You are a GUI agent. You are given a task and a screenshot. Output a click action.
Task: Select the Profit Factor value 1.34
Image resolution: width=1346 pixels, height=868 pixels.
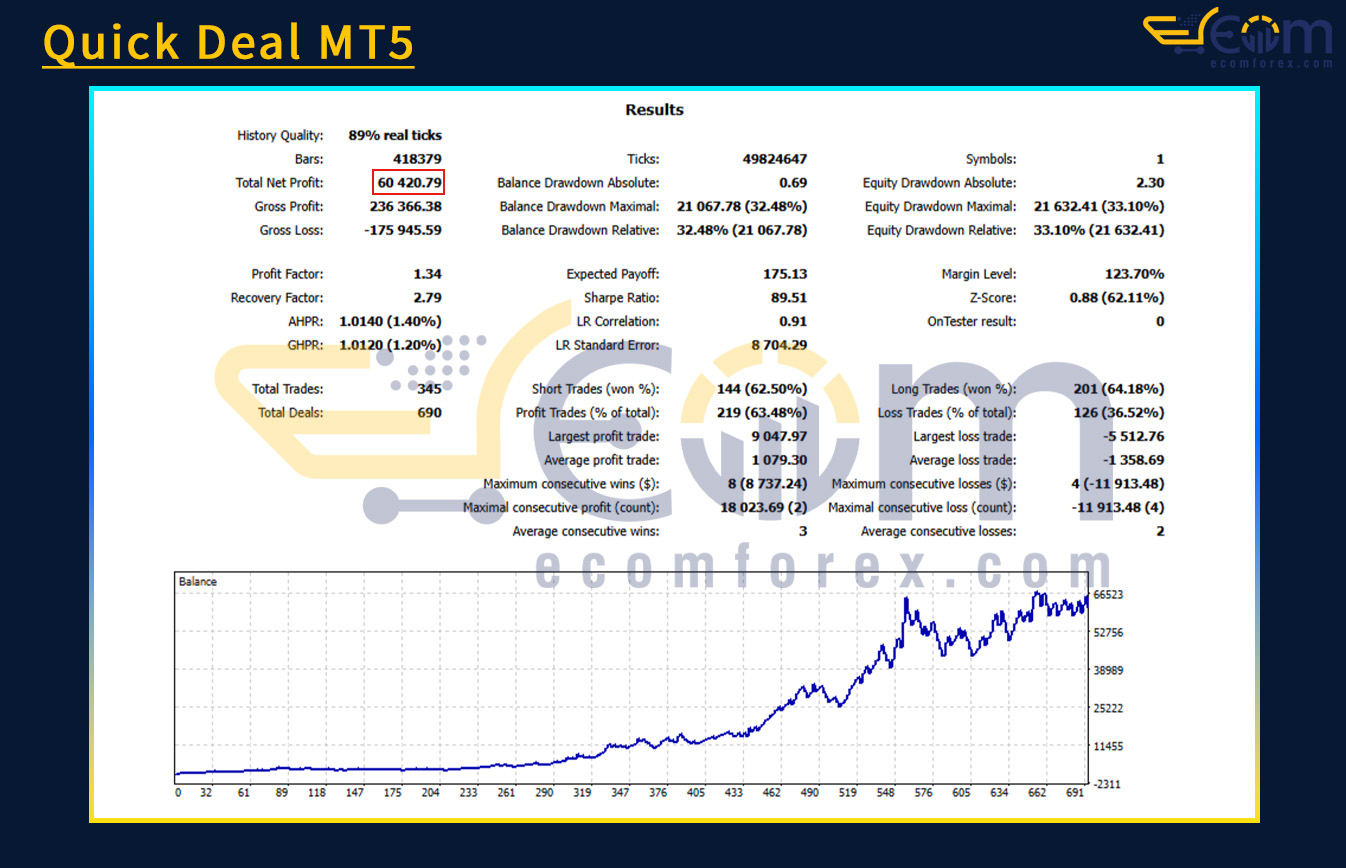(428, 274)
